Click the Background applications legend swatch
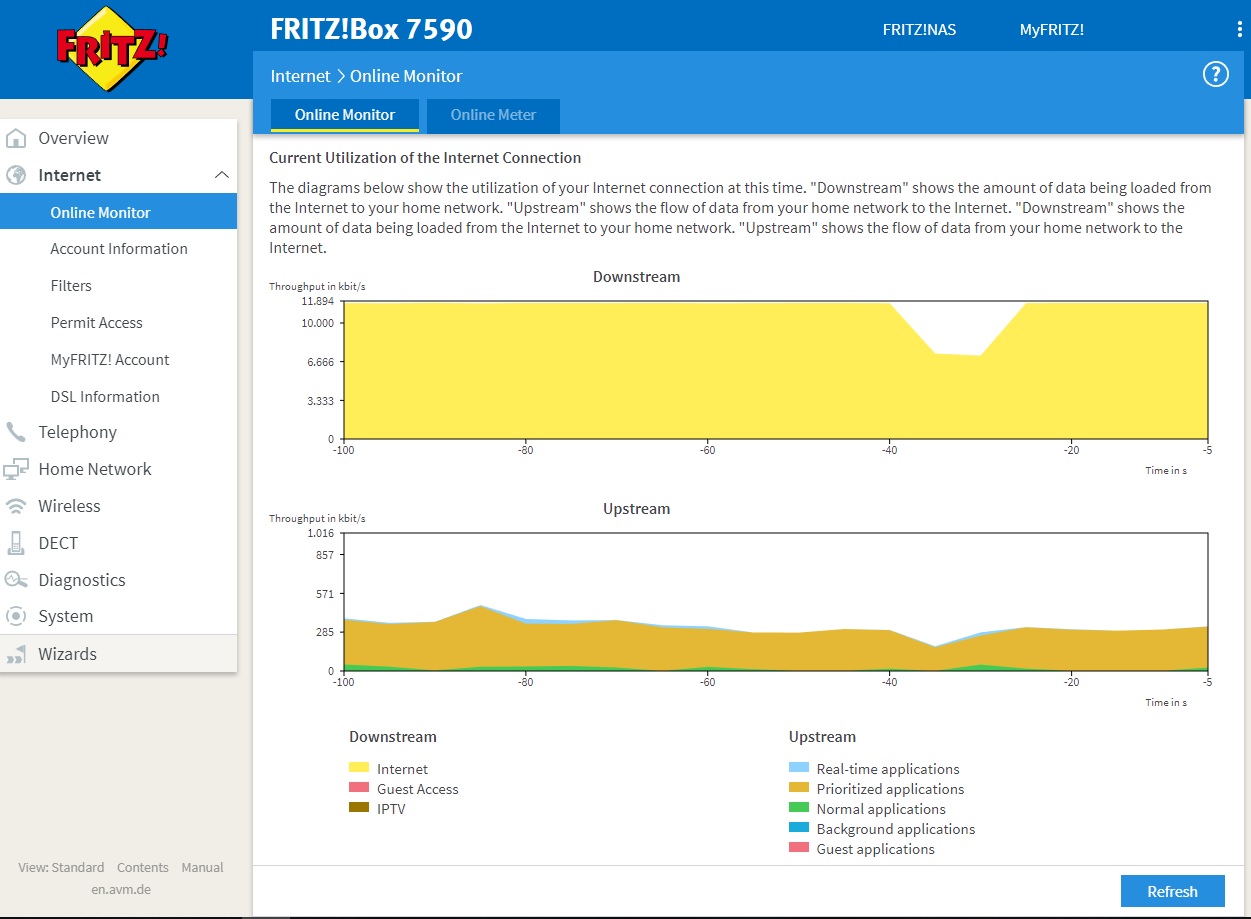The width and height of the screenshot is (1251, 919). point(799,828)
